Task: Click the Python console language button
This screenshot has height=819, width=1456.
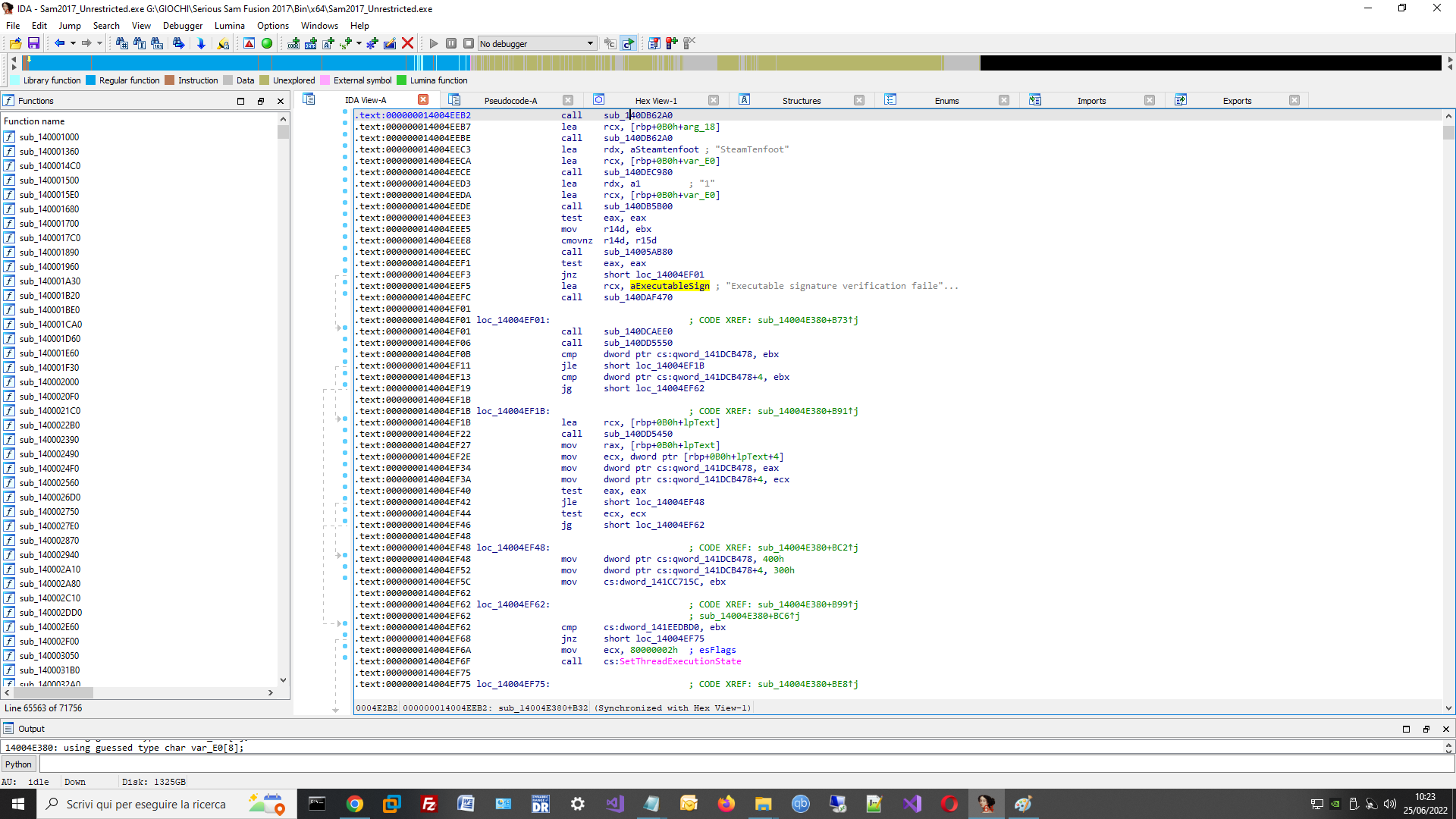Action: click(18, 764)
